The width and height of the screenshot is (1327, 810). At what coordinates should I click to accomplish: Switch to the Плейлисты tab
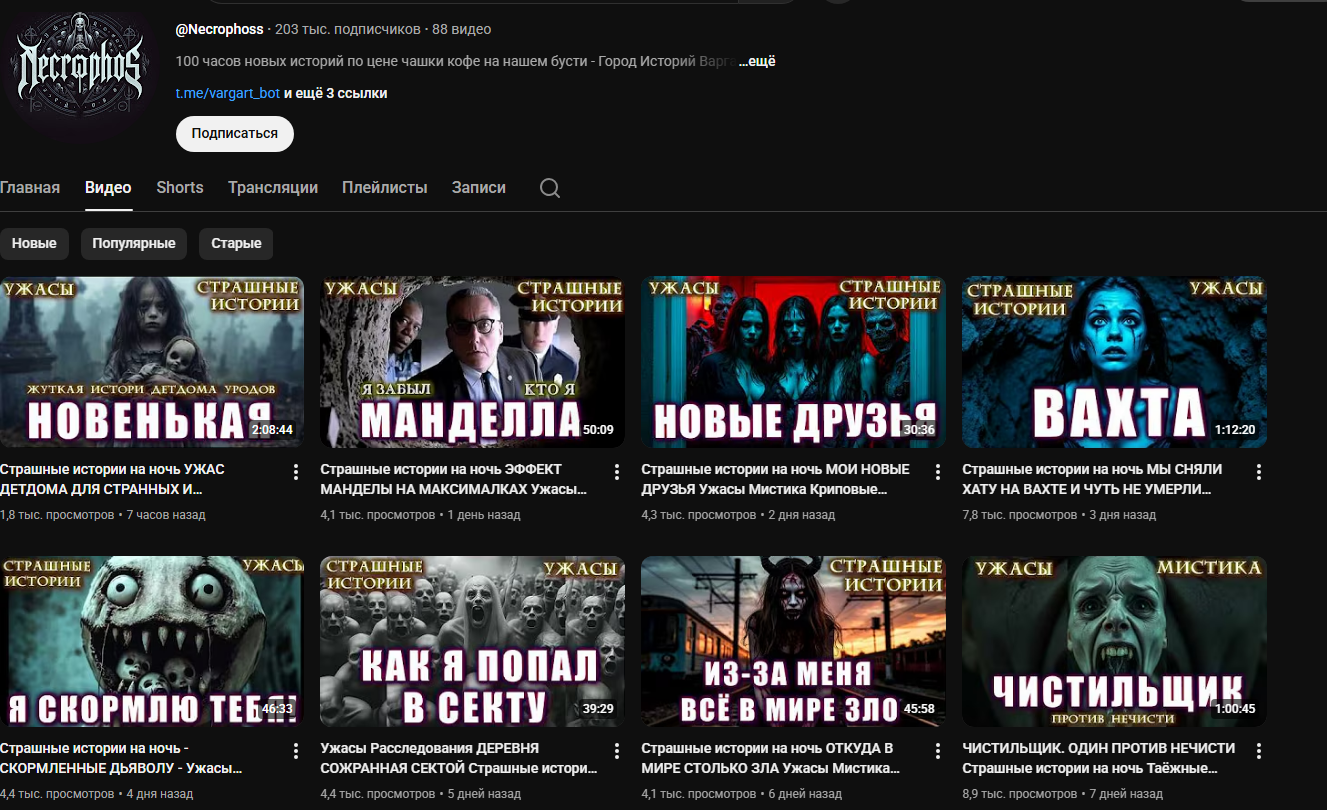pyautogui.click(x=384, y=188)
